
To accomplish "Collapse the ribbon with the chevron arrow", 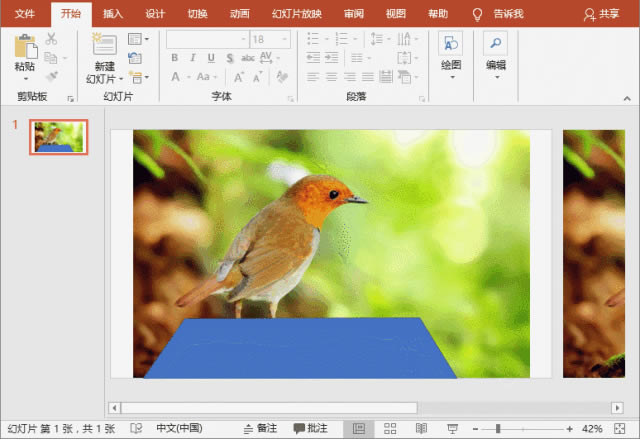I will point(627,98).
